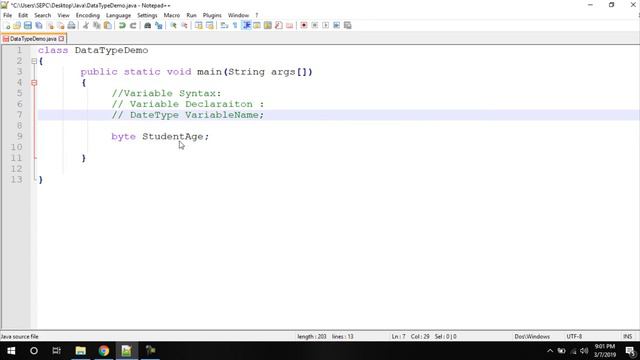This screenshot has height=360, width=640.
Task: Open the Plugins menu
Action: click(x=212, y=15)
